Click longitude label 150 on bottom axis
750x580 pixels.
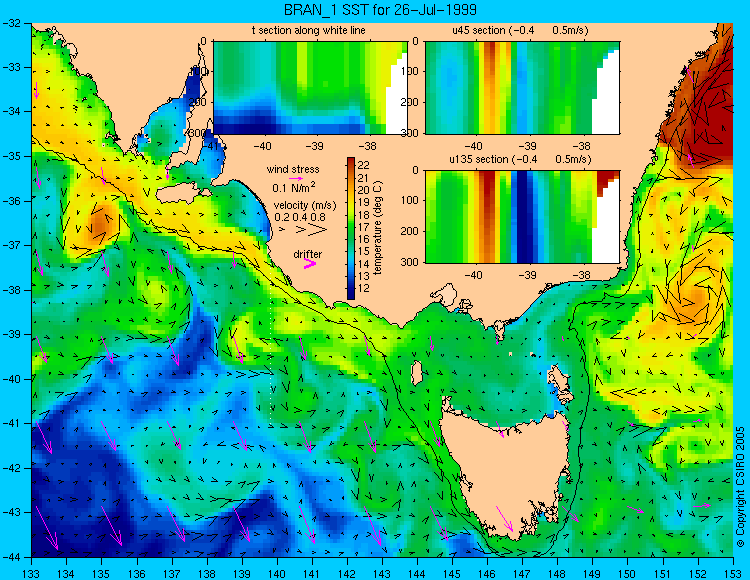627,573
